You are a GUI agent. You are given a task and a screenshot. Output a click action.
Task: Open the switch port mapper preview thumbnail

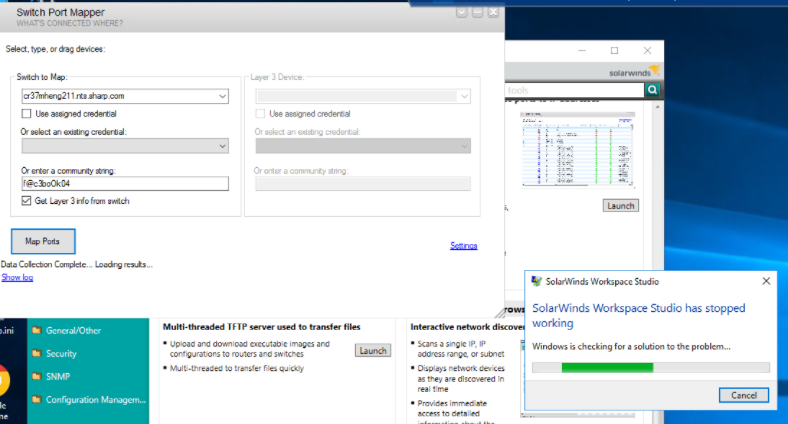point(577,150)
